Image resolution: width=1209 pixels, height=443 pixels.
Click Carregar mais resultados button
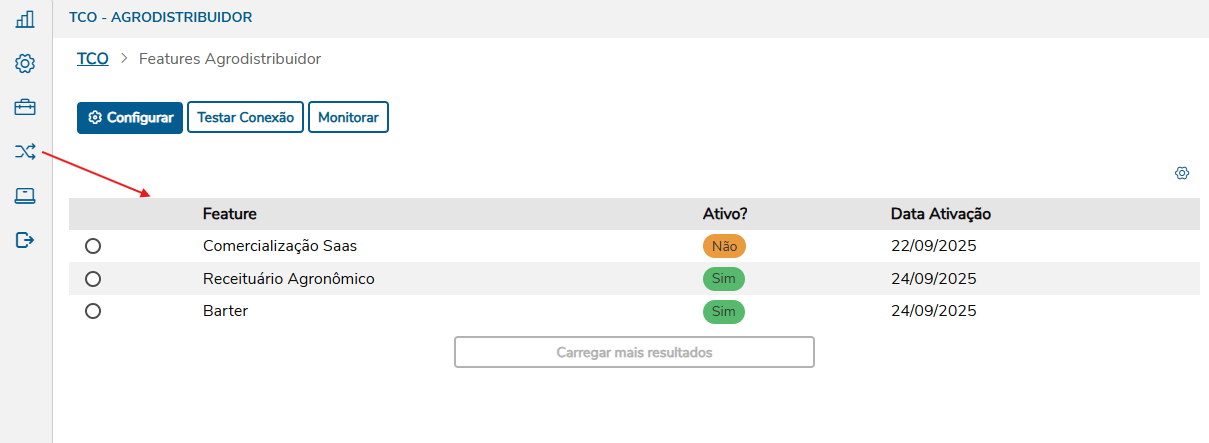634,352
